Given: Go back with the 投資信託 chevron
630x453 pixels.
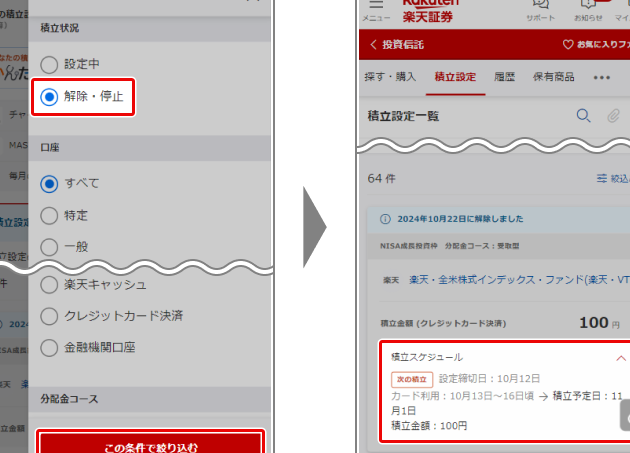Looking at the screenshot, I should (374, 45).
